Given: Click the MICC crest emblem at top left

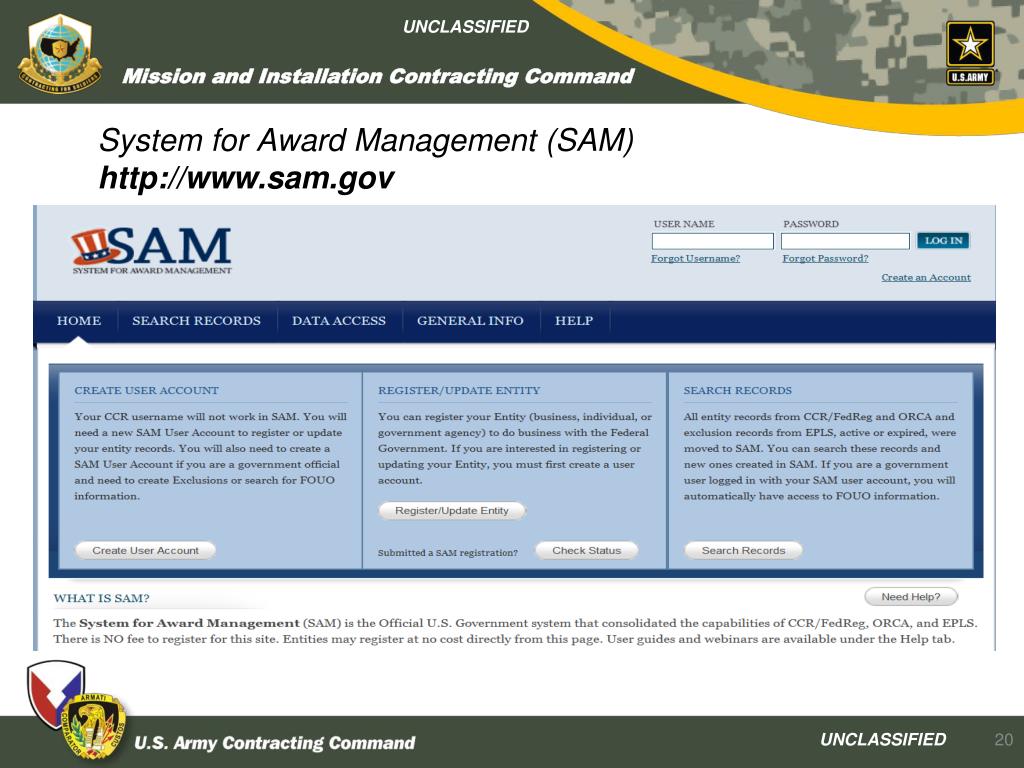Looking at the screenshot, I should pyautogui.click(x=59, y=54).
